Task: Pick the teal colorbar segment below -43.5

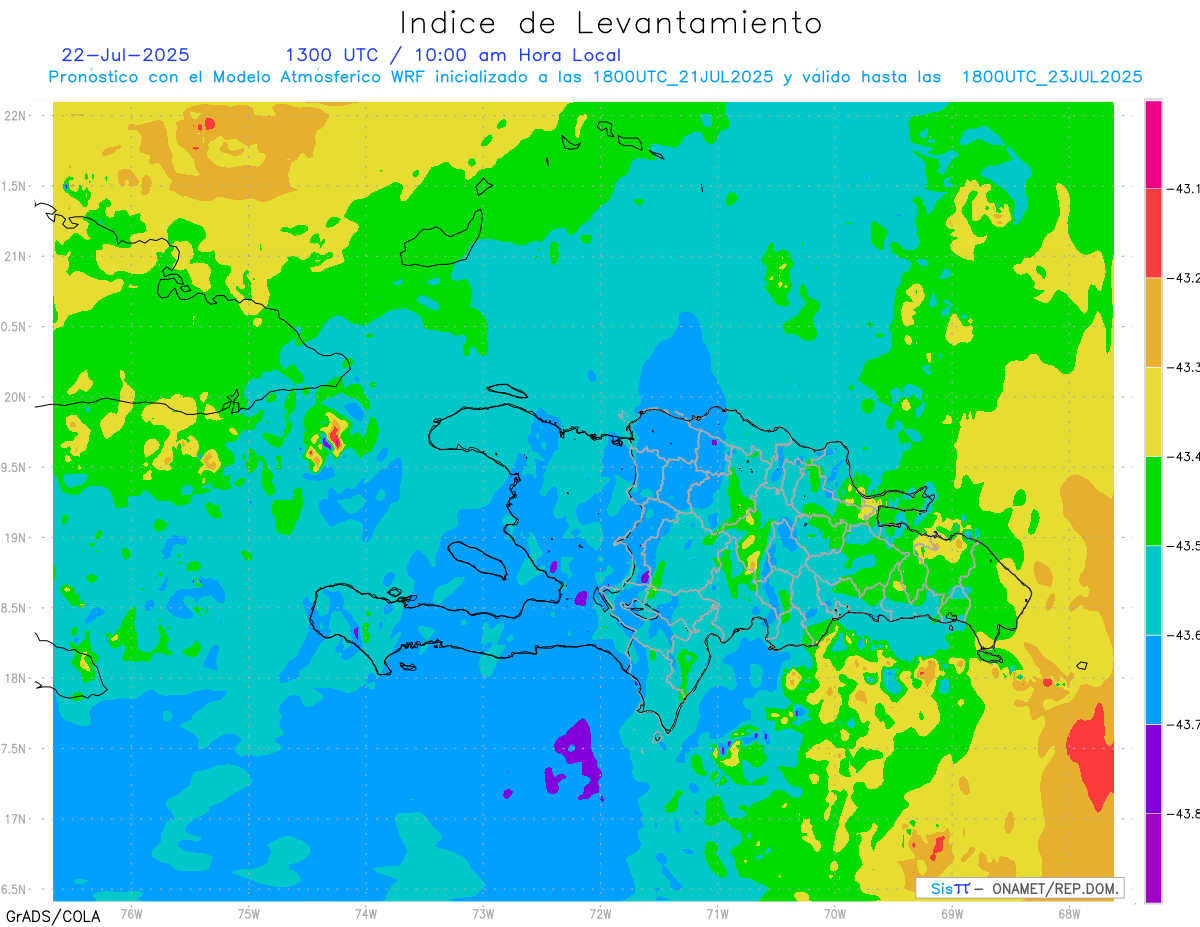Action: 1153,589
